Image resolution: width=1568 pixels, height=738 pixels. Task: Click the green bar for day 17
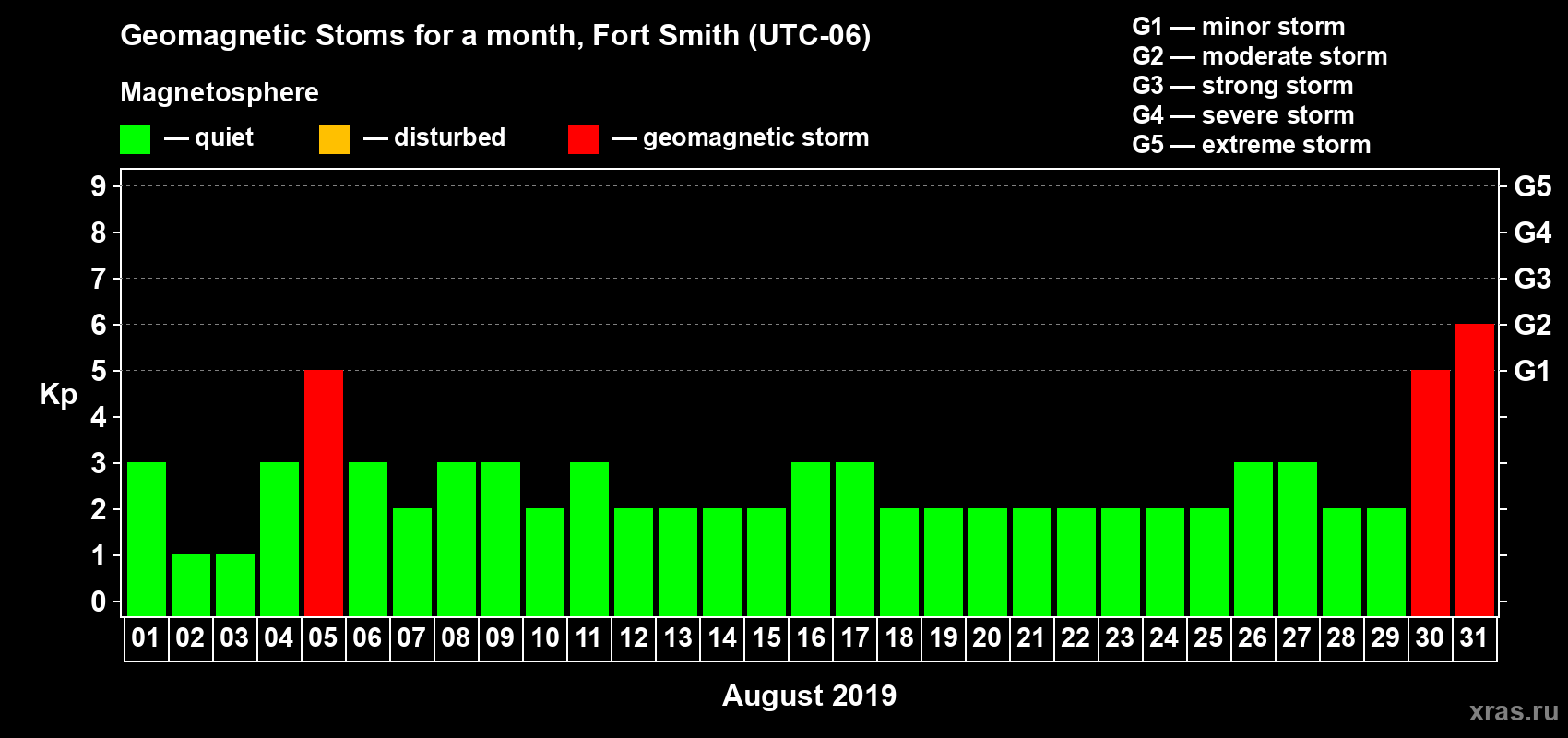[855, 540]
